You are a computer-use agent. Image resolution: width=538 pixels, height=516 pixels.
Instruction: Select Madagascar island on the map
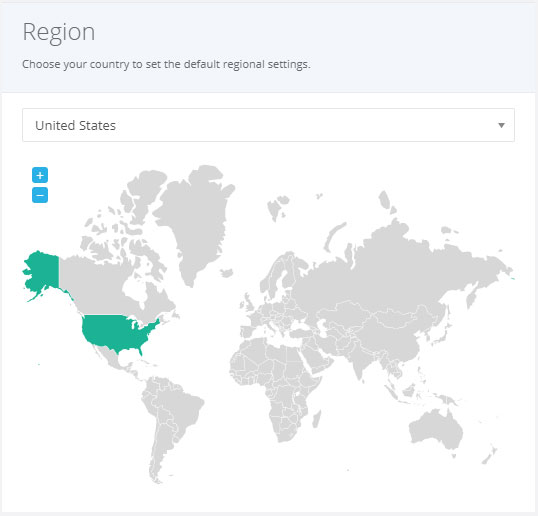[317, 419]
